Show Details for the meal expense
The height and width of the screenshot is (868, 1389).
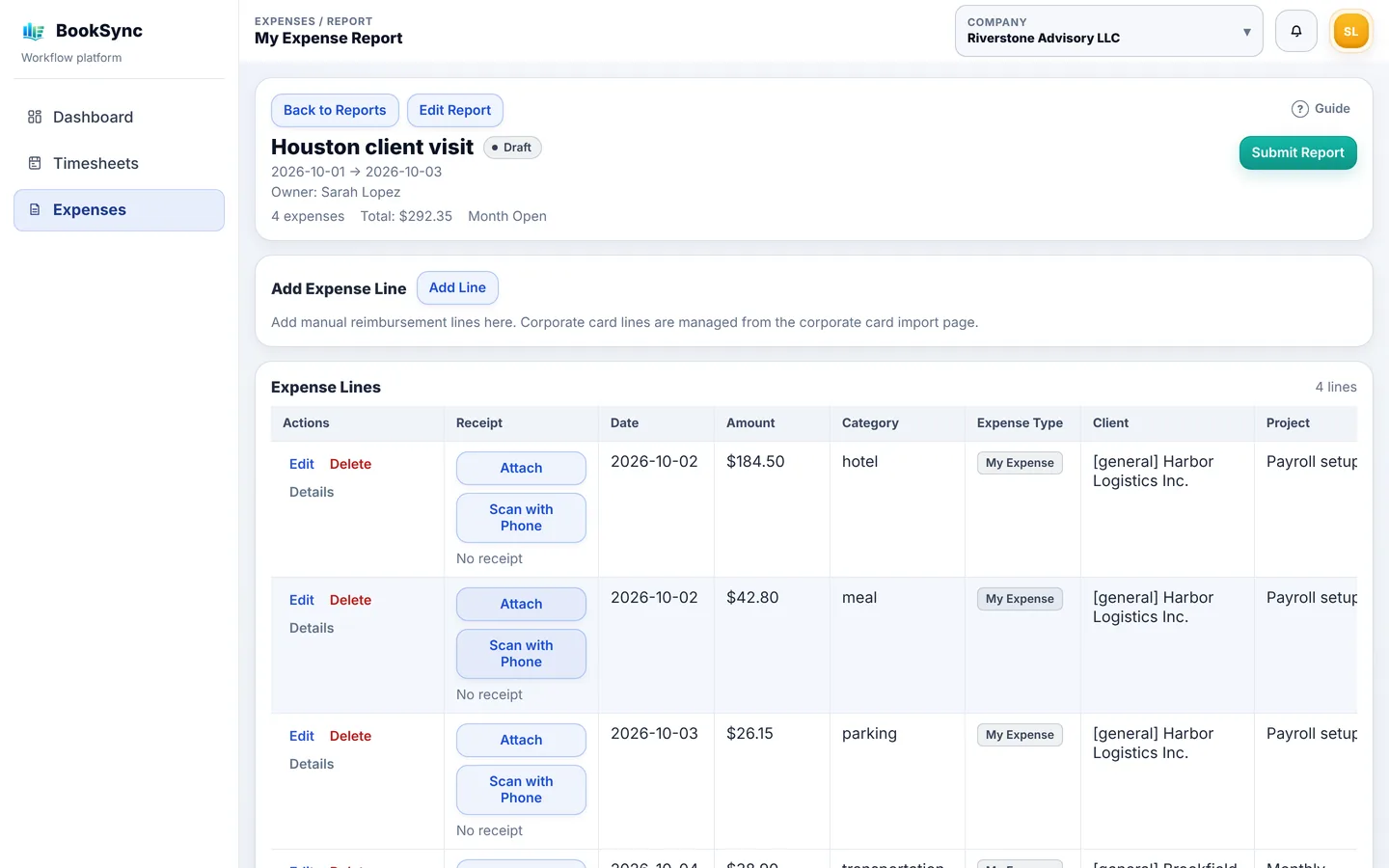(x=312, y=628)
